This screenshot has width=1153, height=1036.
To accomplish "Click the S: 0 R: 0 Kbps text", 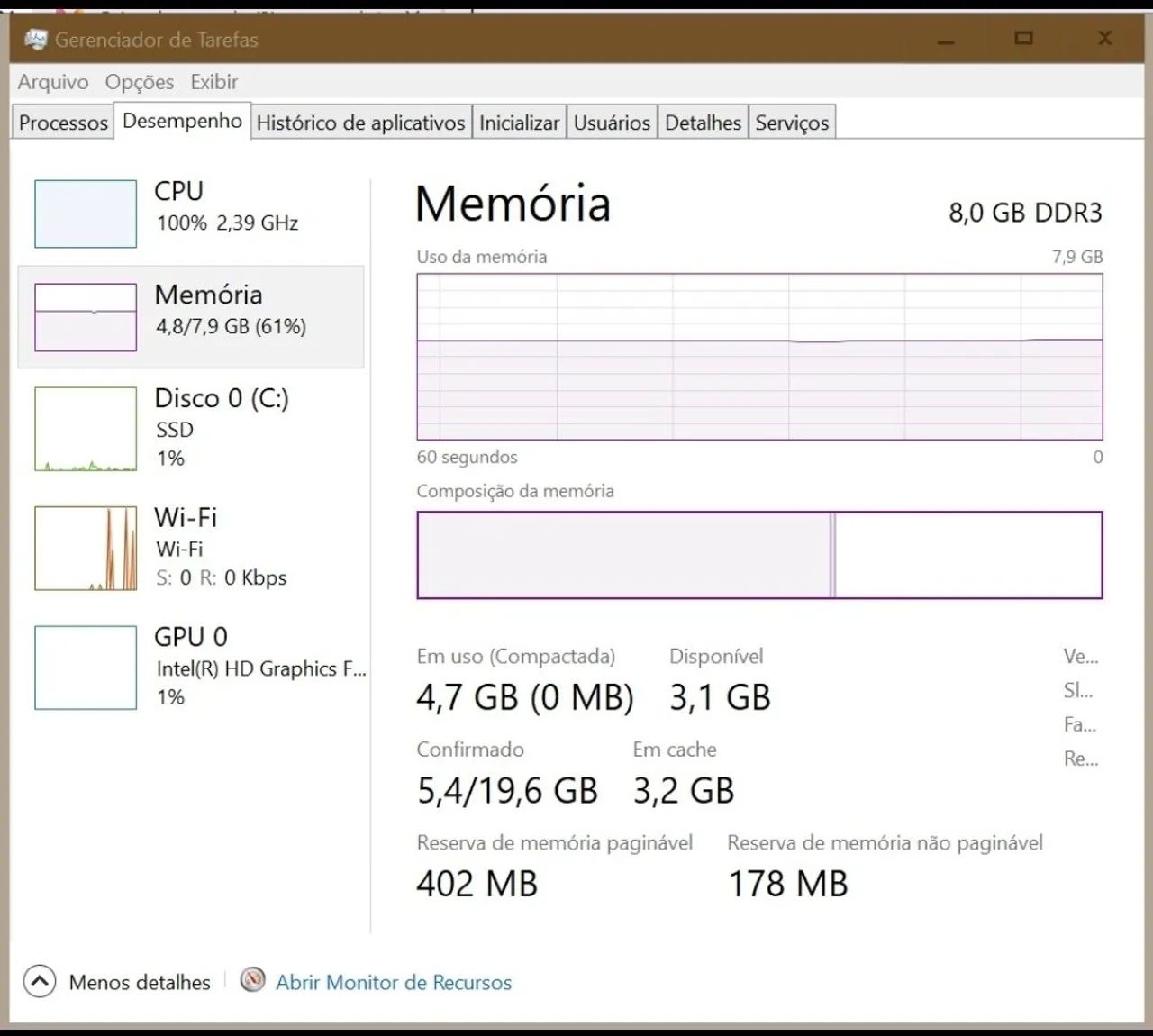I will pos(222,577).
